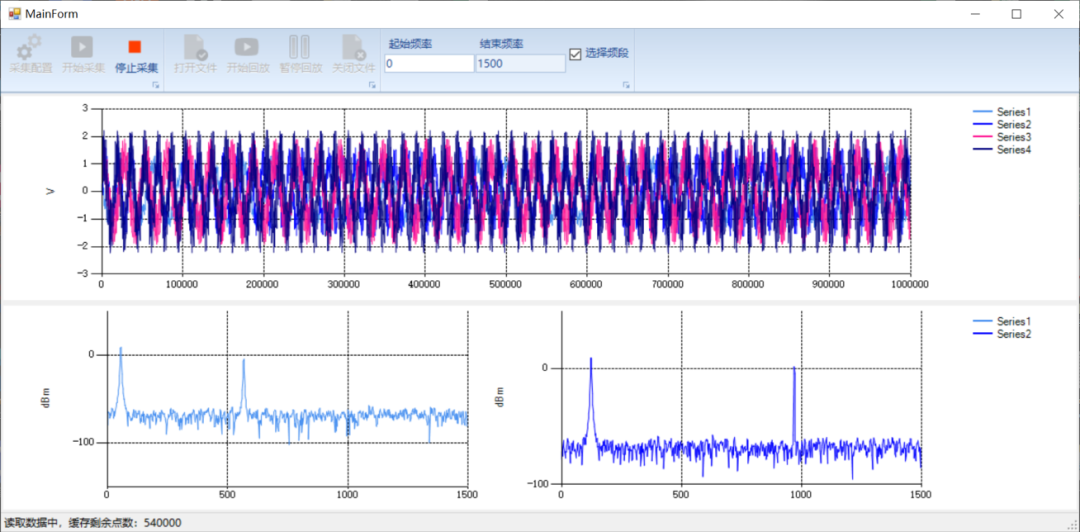Screen dimensions: 1080x532
Task: Click the 1000000 x-axis label on time chart
Action: point(910,283)
